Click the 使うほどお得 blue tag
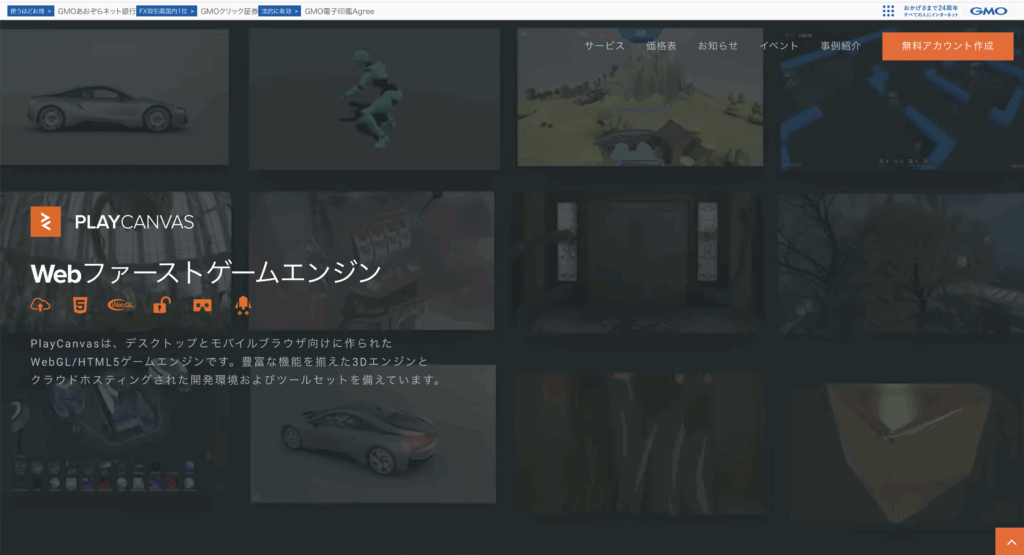 click(30, 11)
